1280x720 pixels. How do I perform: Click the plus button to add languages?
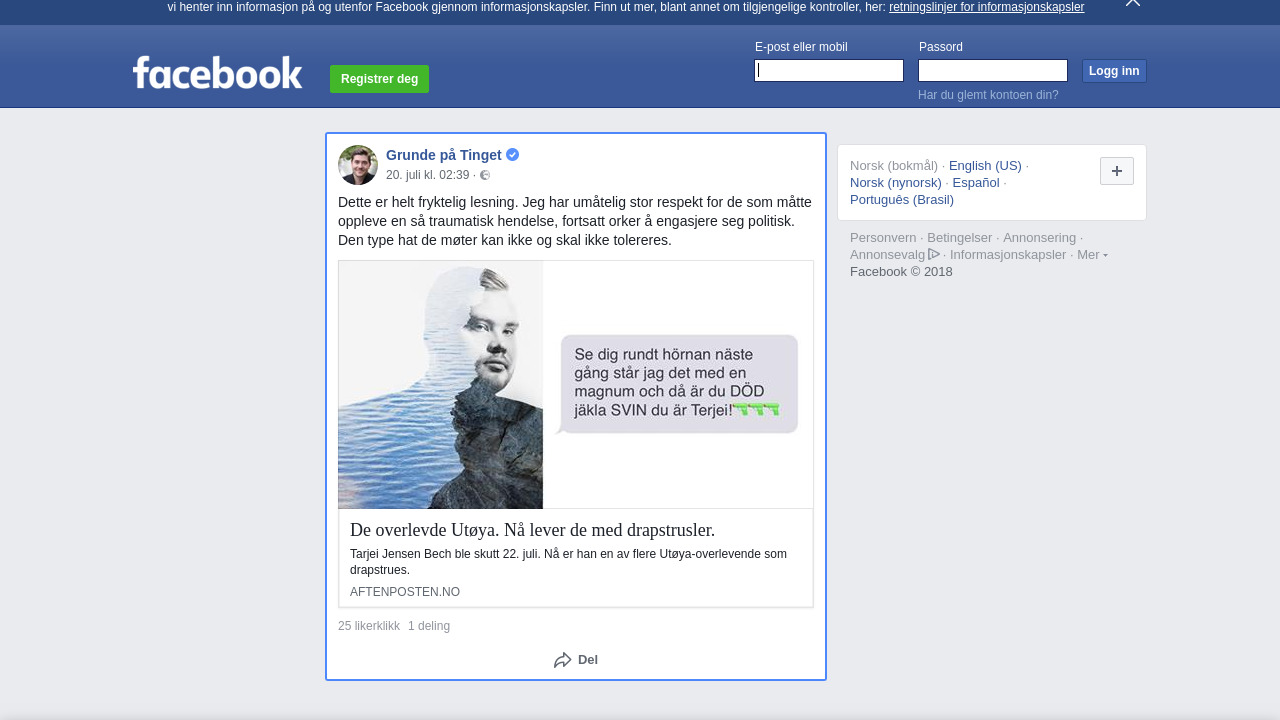click(x=1117, y=171)
